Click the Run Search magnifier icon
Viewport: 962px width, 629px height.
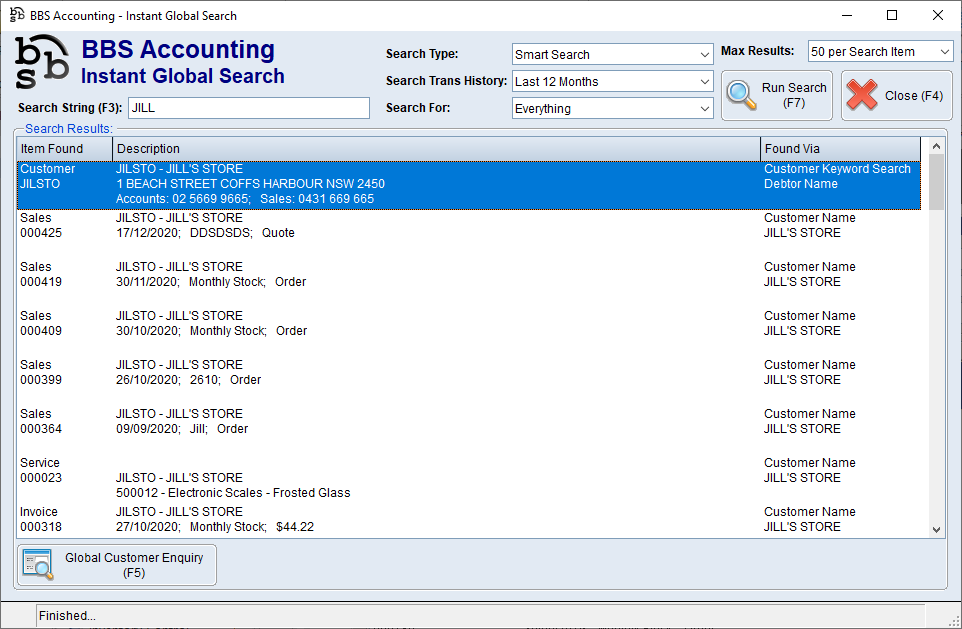742,95
